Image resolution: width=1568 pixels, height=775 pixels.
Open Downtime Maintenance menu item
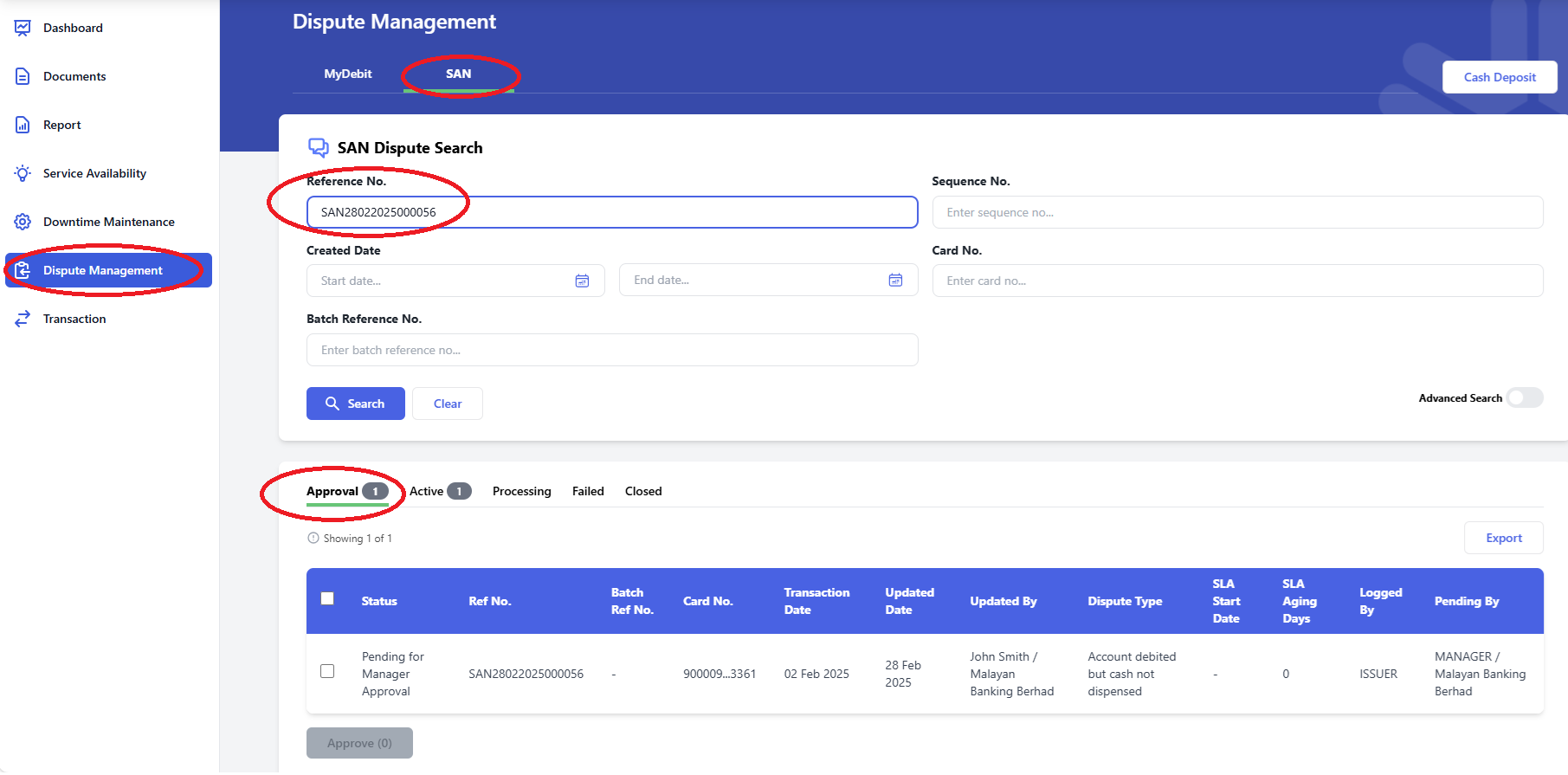(x=109, y=222)
